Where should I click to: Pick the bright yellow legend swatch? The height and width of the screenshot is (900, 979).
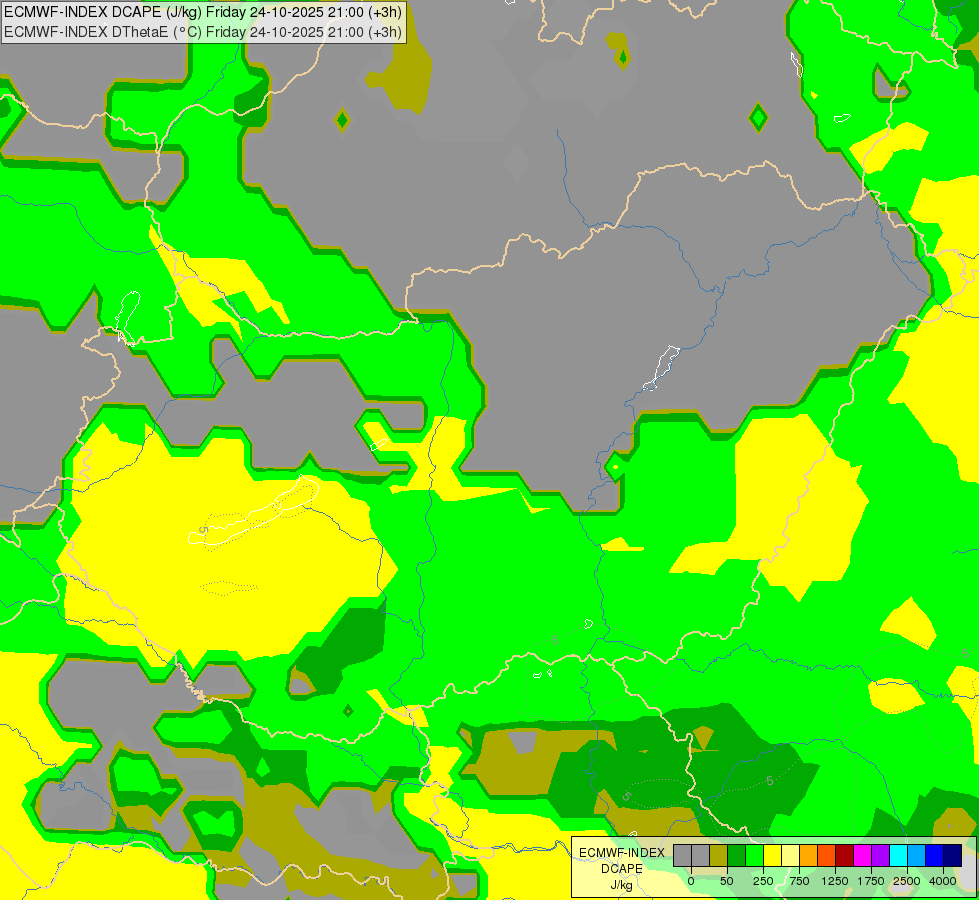pyautogui.click(x=773, y=856)
